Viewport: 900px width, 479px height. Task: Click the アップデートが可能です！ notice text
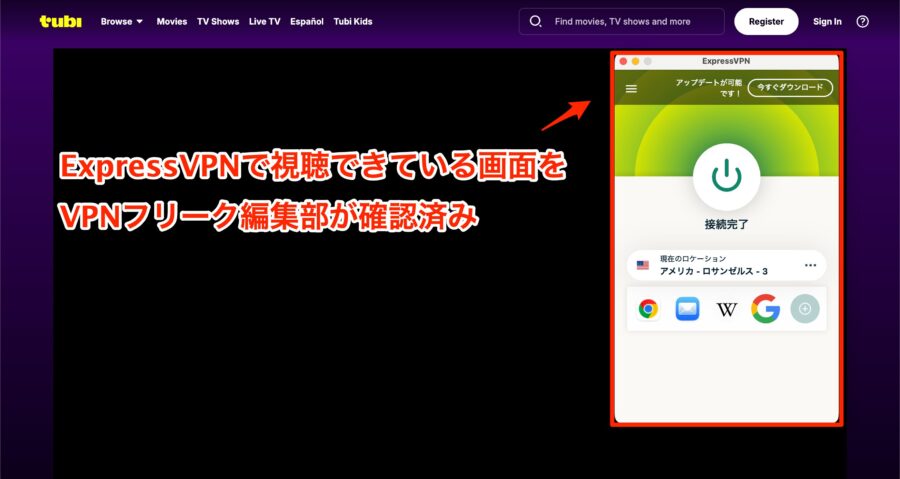point(709,88)
